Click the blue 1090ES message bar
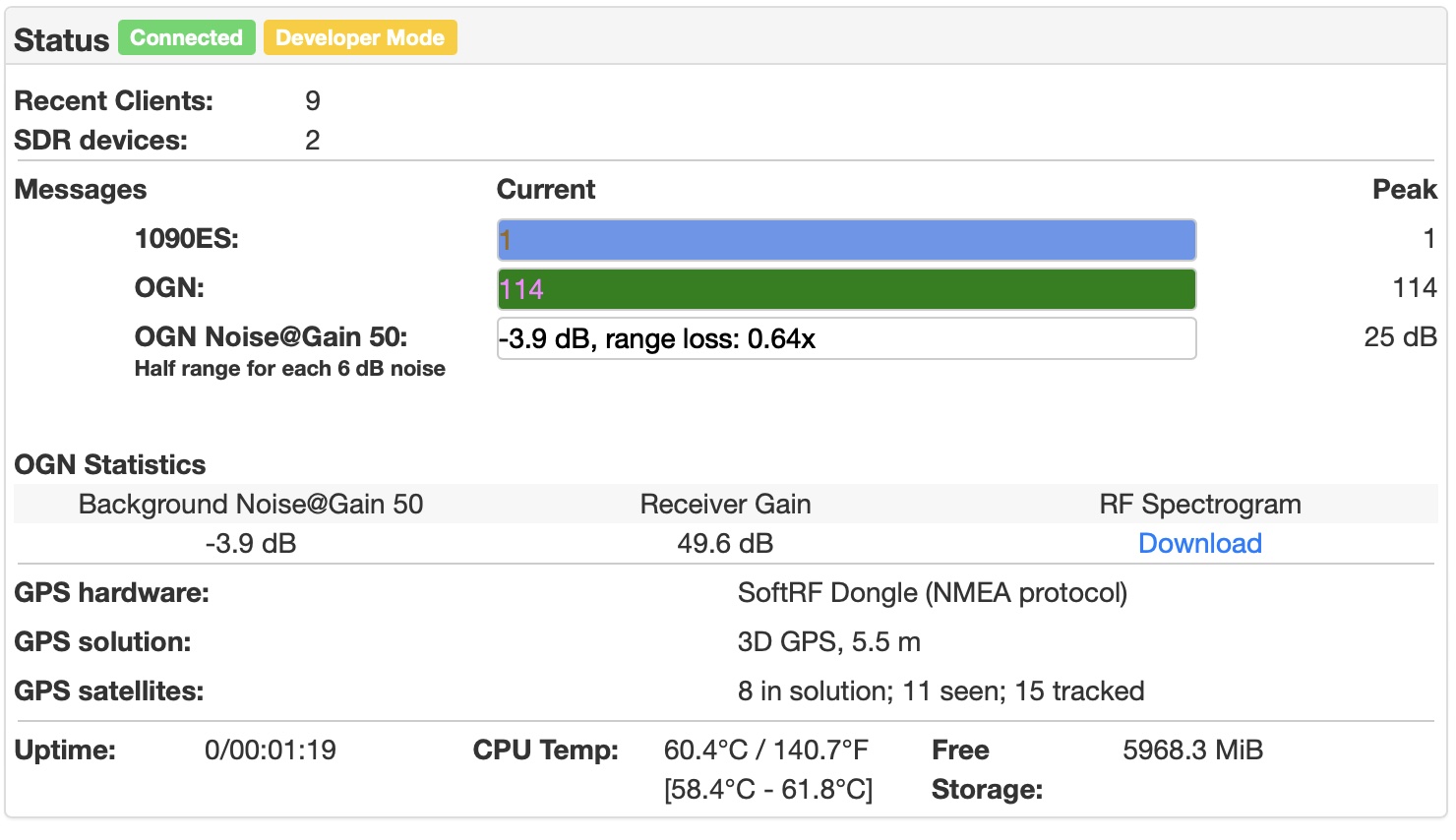 click(846, 240)
